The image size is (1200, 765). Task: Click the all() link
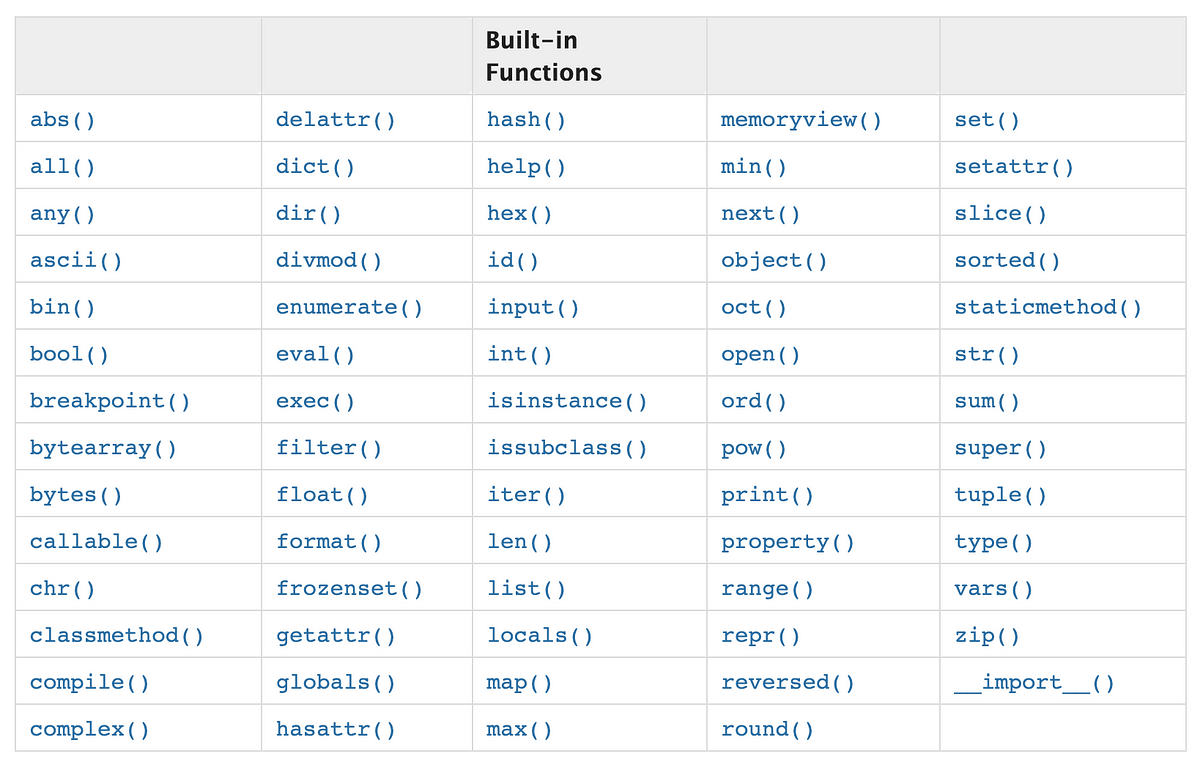(x=63, y=167)
